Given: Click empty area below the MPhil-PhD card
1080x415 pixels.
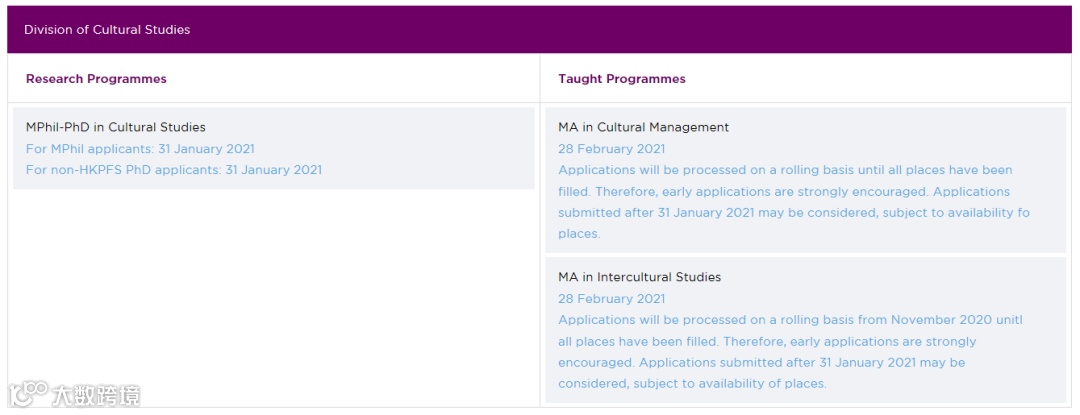Looking at the screenshot, I should click(x=270, y=300).
